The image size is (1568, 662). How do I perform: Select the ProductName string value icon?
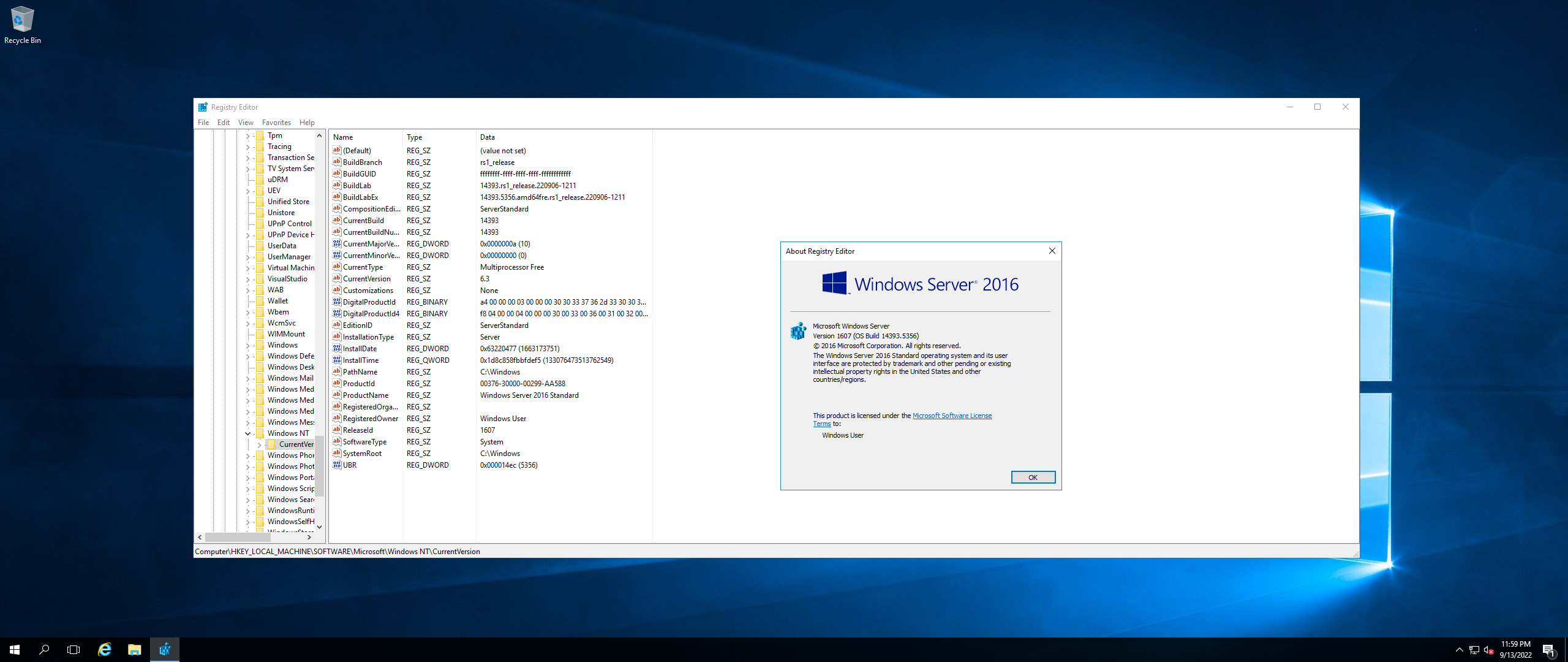[337, 395]
